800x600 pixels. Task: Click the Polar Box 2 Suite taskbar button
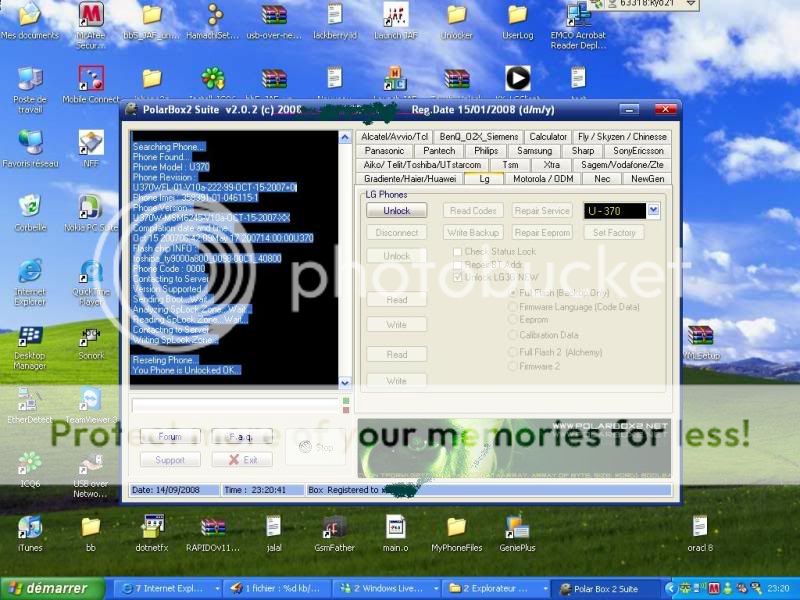point(605,589)
